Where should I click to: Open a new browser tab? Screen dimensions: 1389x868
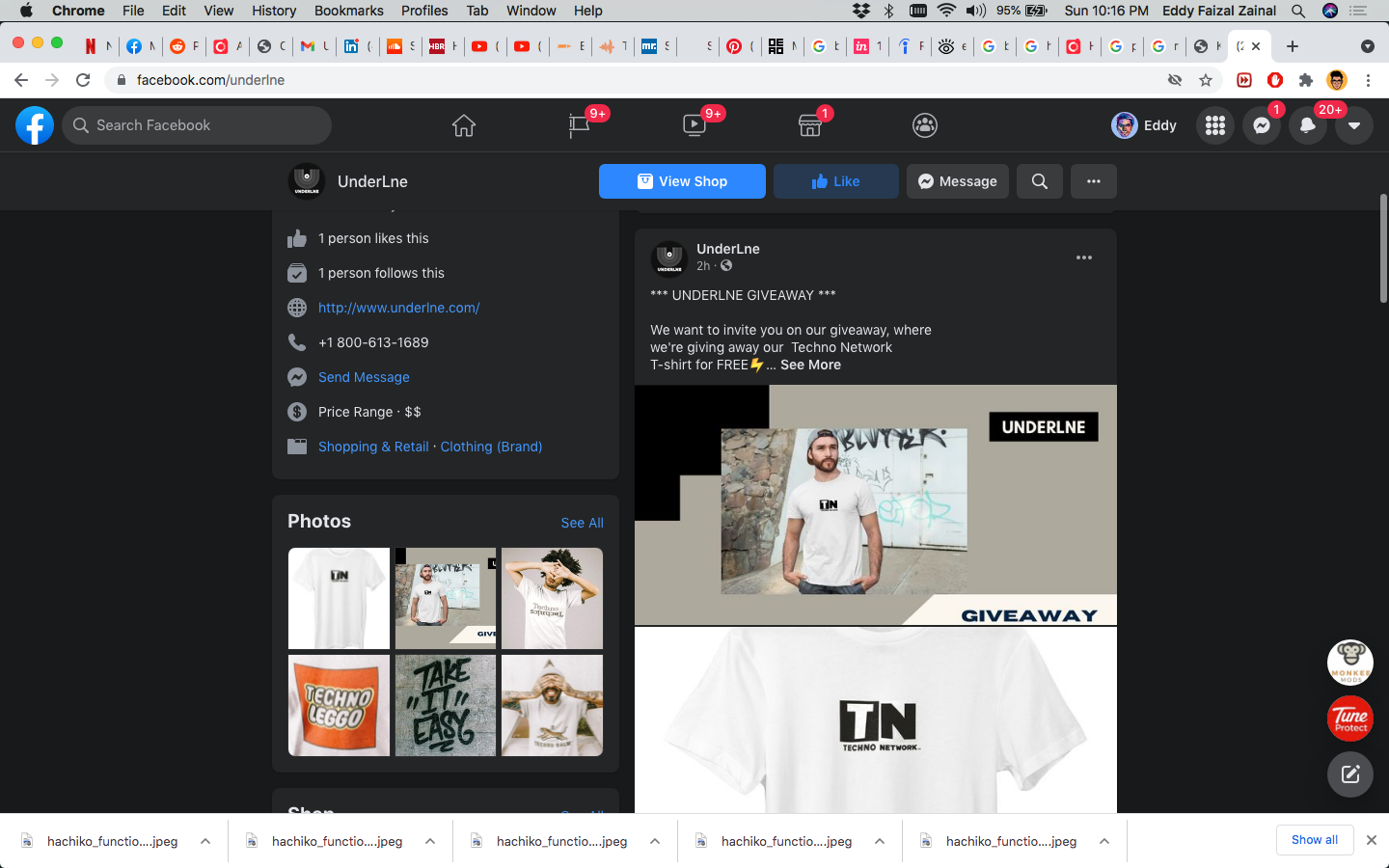pyautogui.click(x=1293, y=46)
